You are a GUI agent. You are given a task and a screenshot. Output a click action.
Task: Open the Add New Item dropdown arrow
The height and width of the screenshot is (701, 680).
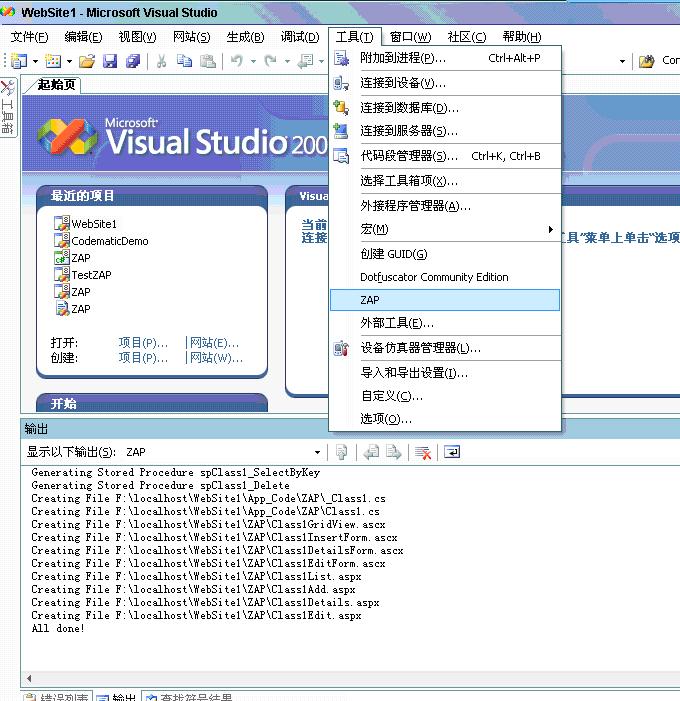[x=69, y=61]
